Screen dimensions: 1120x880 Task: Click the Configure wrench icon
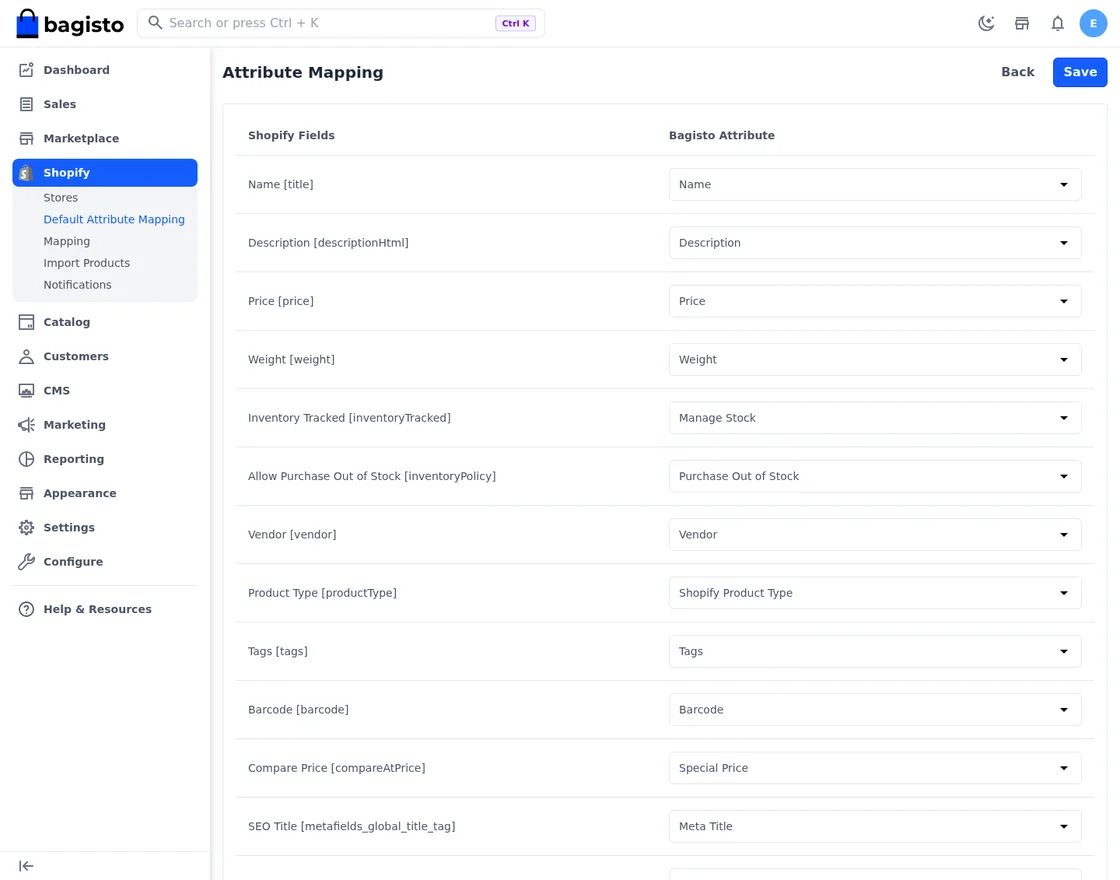pyautogui.click(x=26, y=562)
